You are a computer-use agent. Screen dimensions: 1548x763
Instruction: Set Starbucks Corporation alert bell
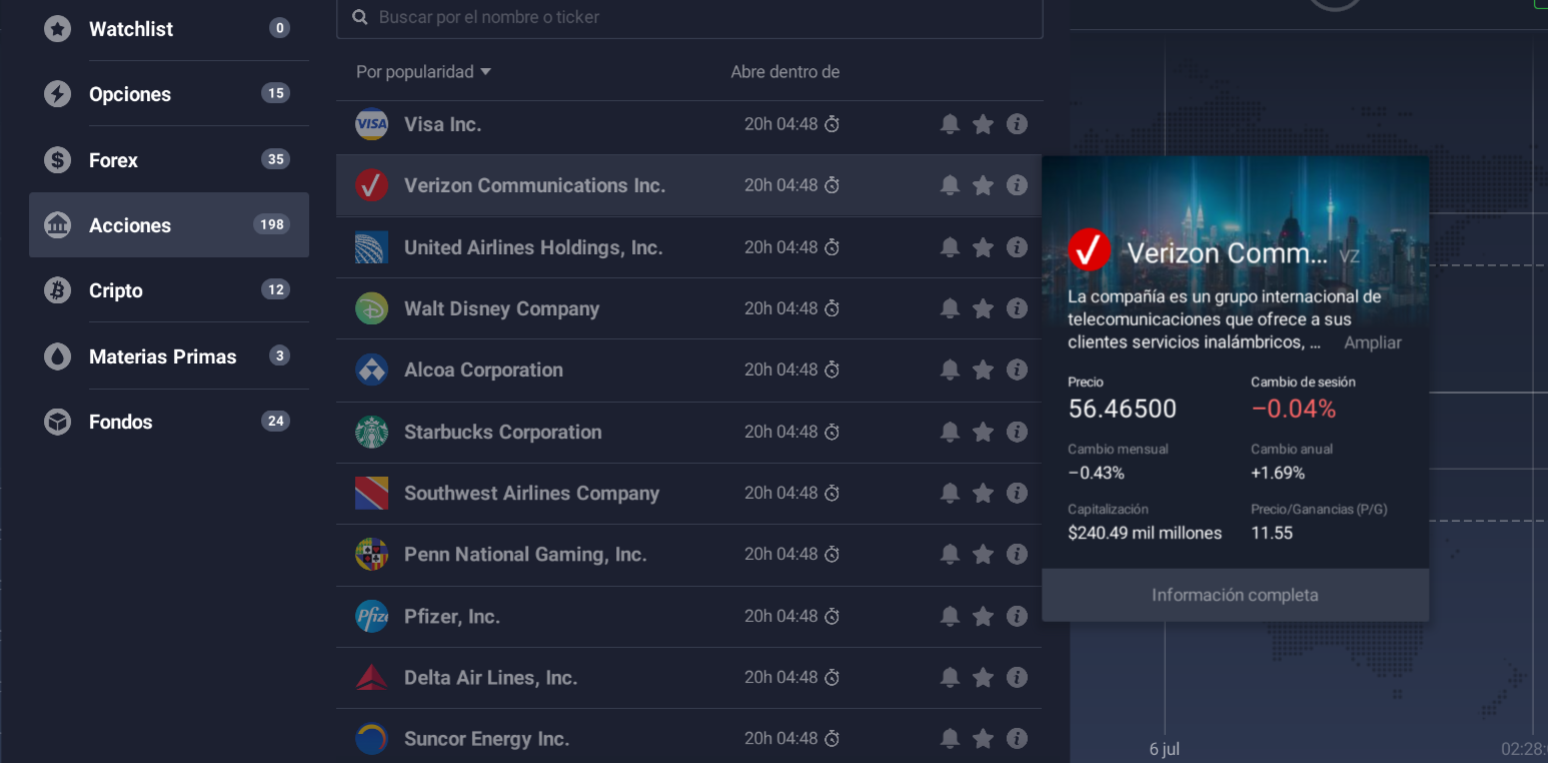coord(950,432)
